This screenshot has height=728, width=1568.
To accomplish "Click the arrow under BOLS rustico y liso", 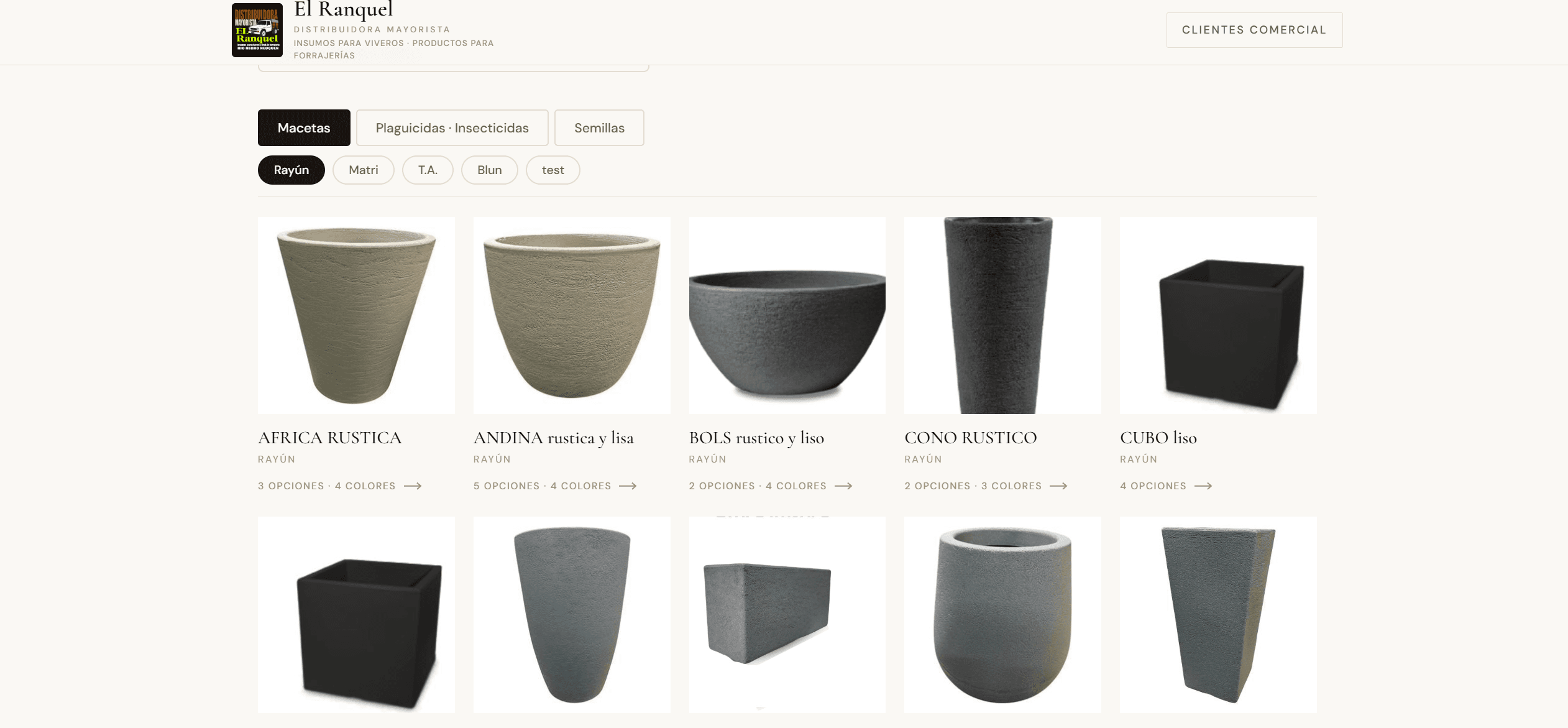I will (843, 486).
